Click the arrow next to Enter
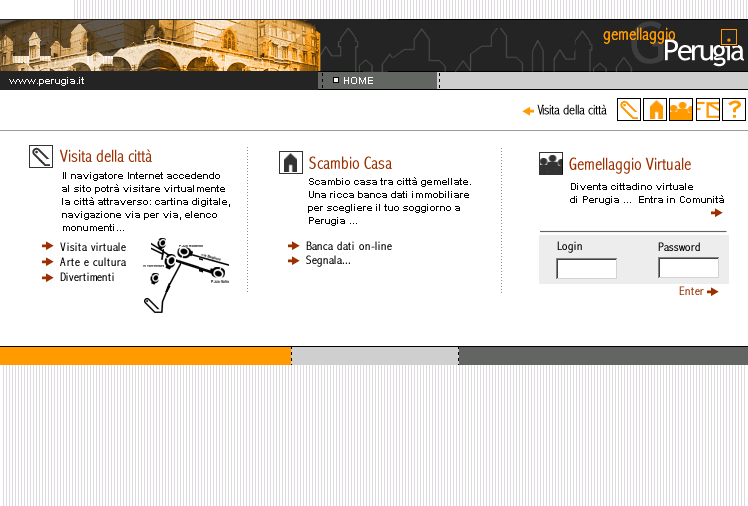 [x=713, y=291]
